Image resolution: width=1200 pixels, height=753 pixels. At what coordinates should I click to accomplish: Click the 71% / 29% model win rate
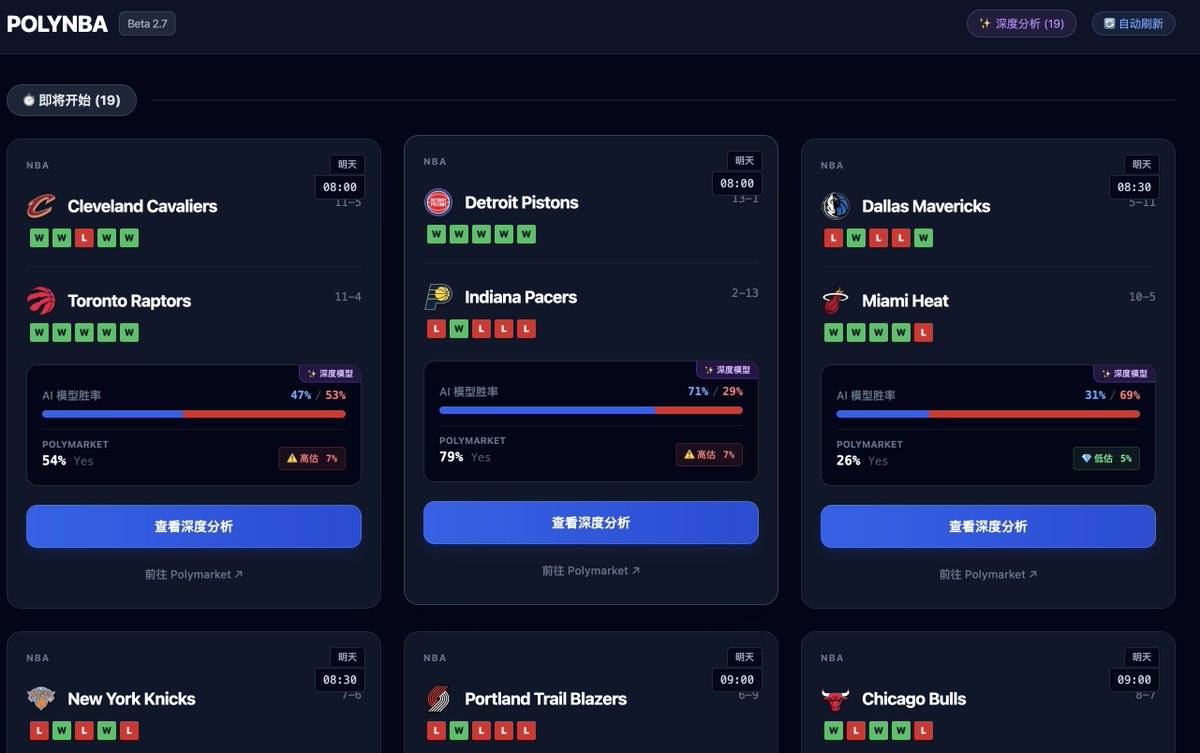pos(715,391)
